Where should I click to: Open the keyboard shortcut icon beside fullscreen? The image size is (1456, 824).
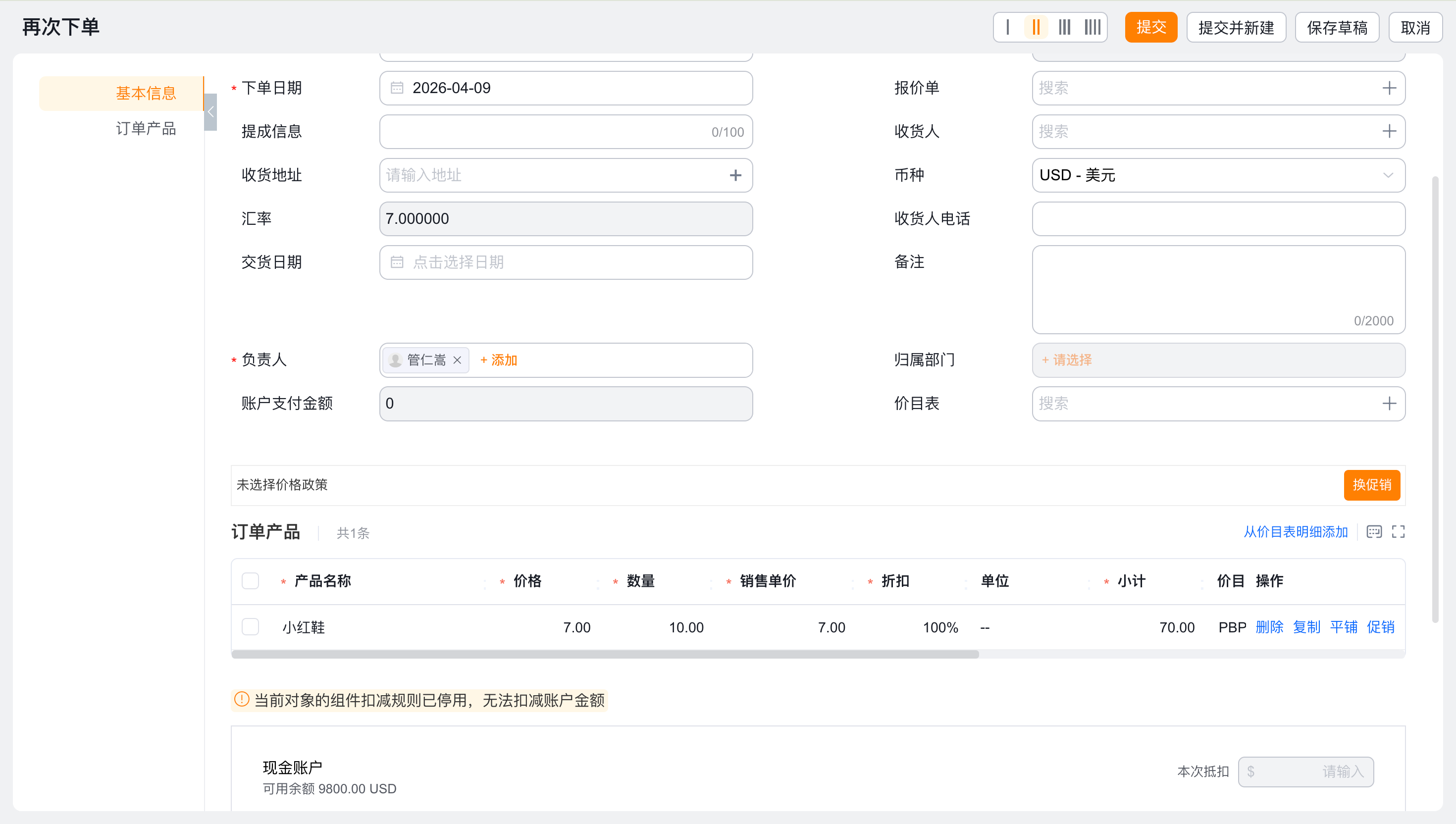point(1374,532)
